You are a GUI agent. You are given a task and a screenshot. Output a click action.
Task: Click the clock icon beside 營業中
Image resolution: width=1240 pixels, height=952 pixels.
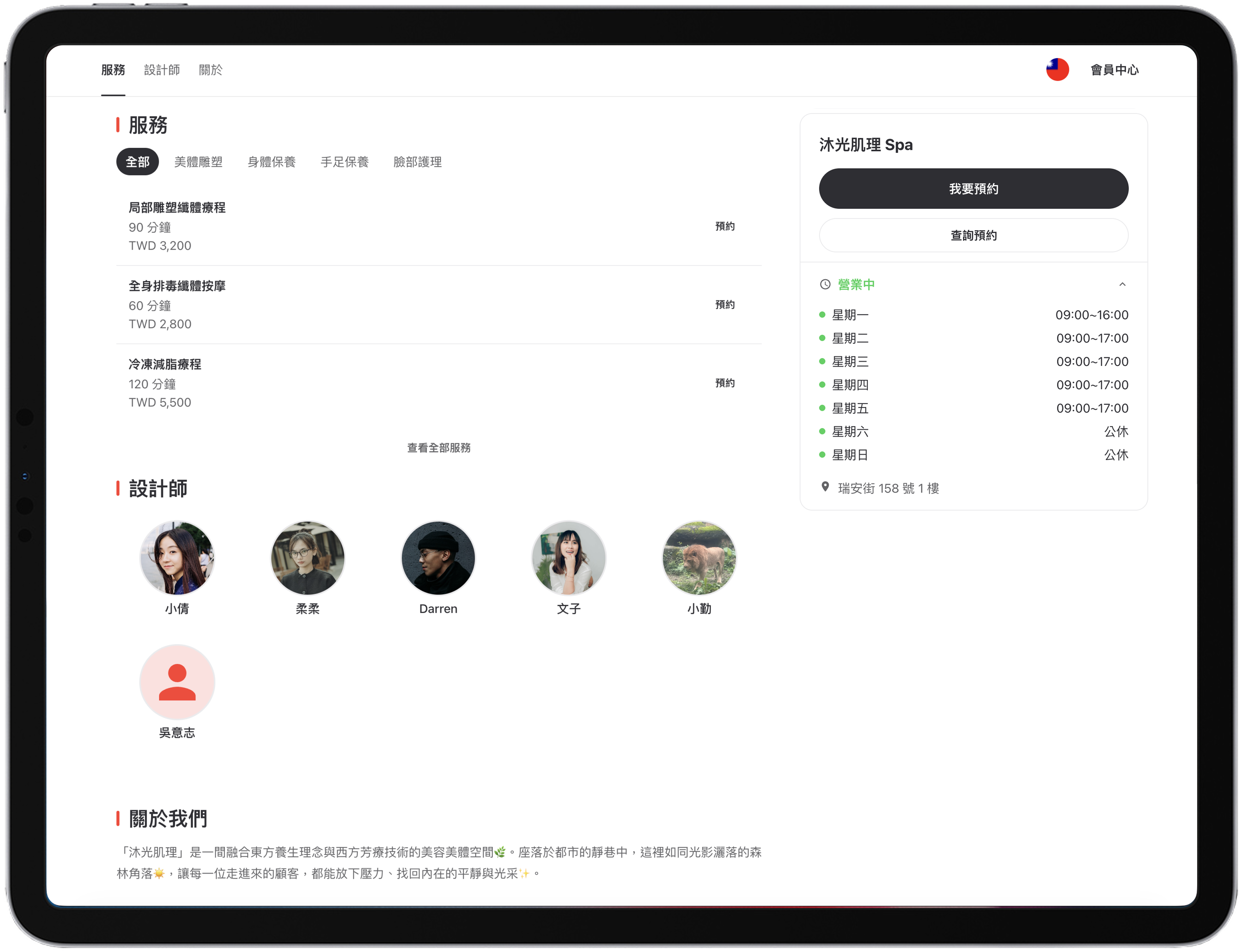[x=825, y=285]
